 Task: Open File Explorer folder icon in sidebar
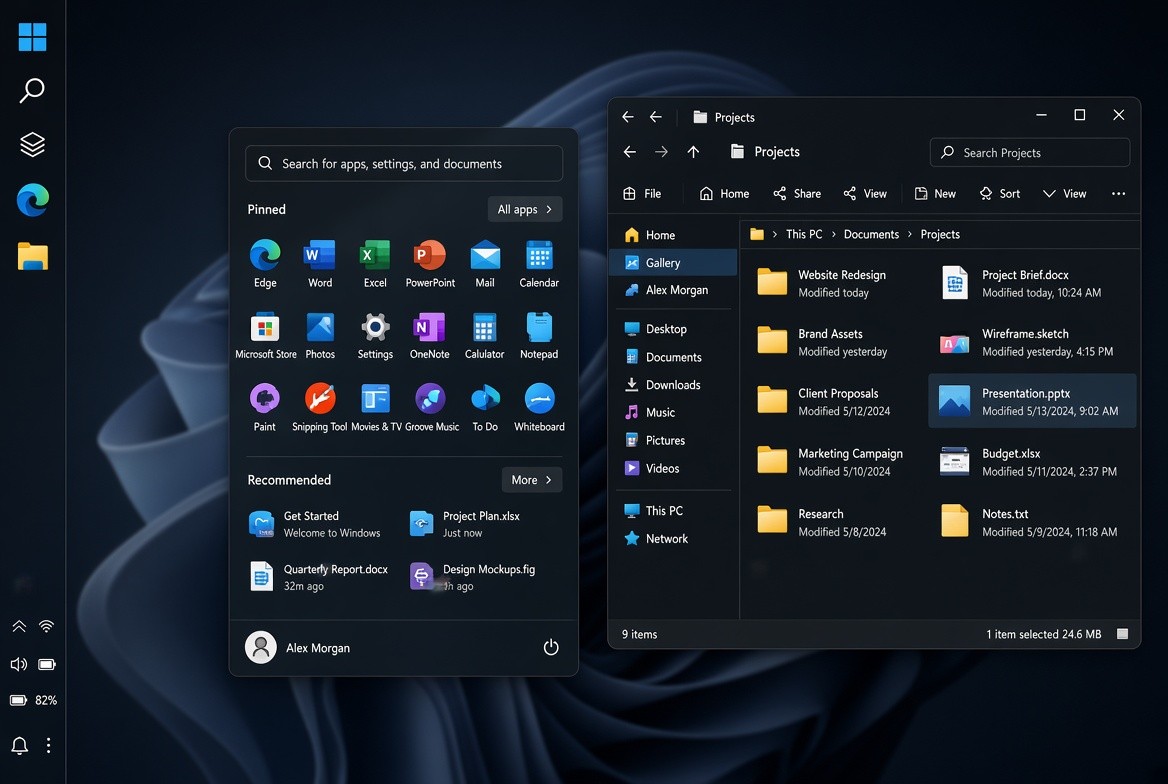(32, 256)
